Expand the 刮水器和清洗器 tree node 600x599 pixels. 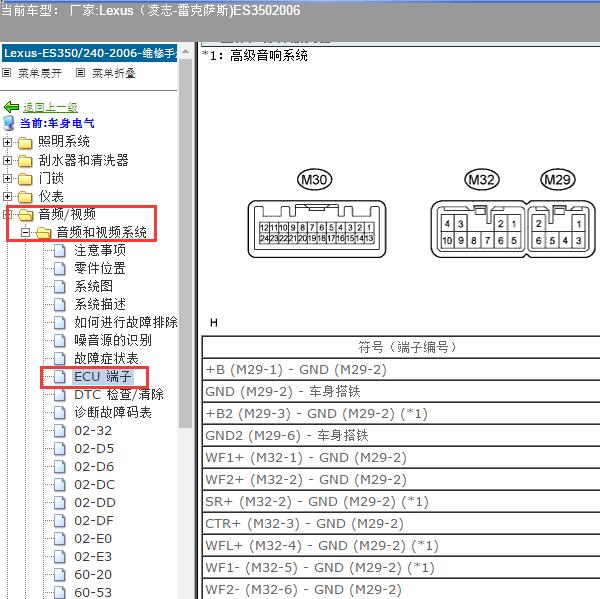[8, 160]
